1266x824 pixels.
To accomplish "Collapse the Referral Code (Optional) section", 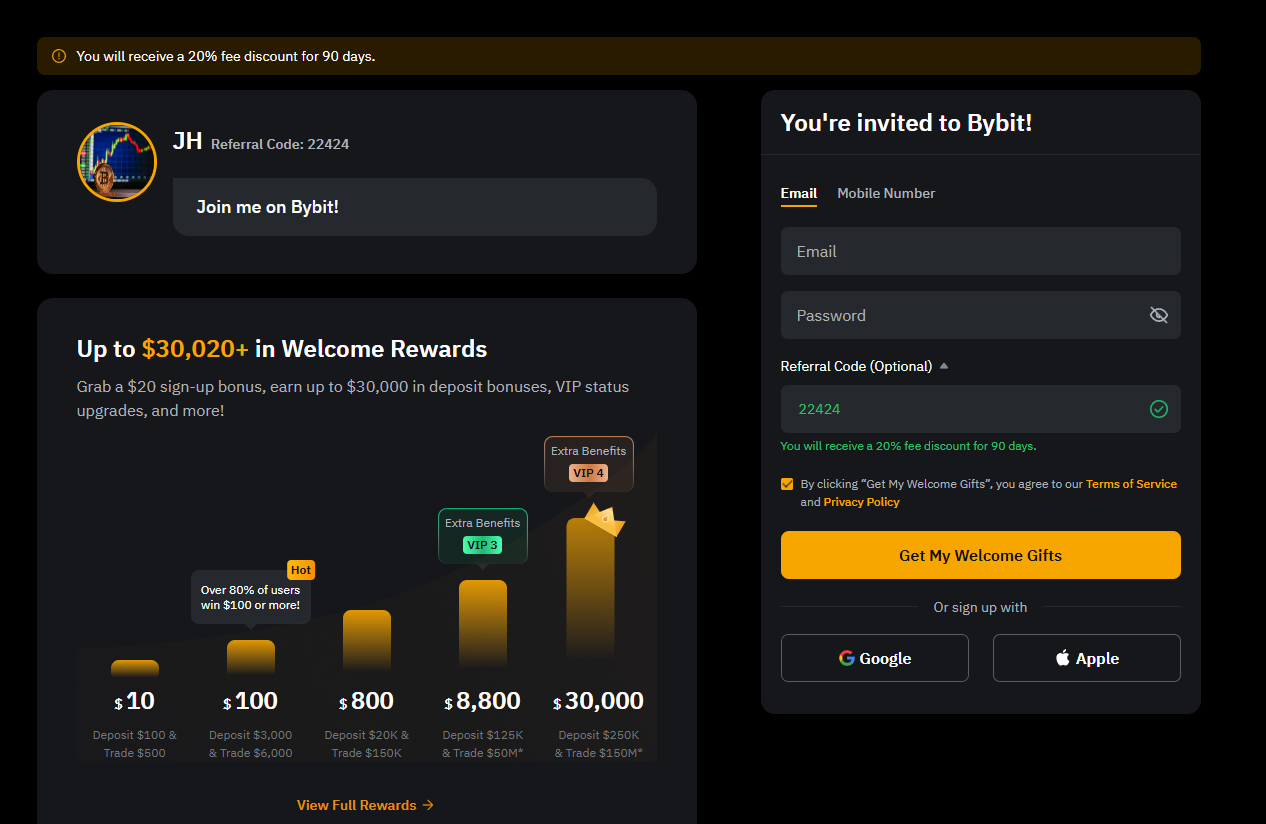I will coord(944,366).
